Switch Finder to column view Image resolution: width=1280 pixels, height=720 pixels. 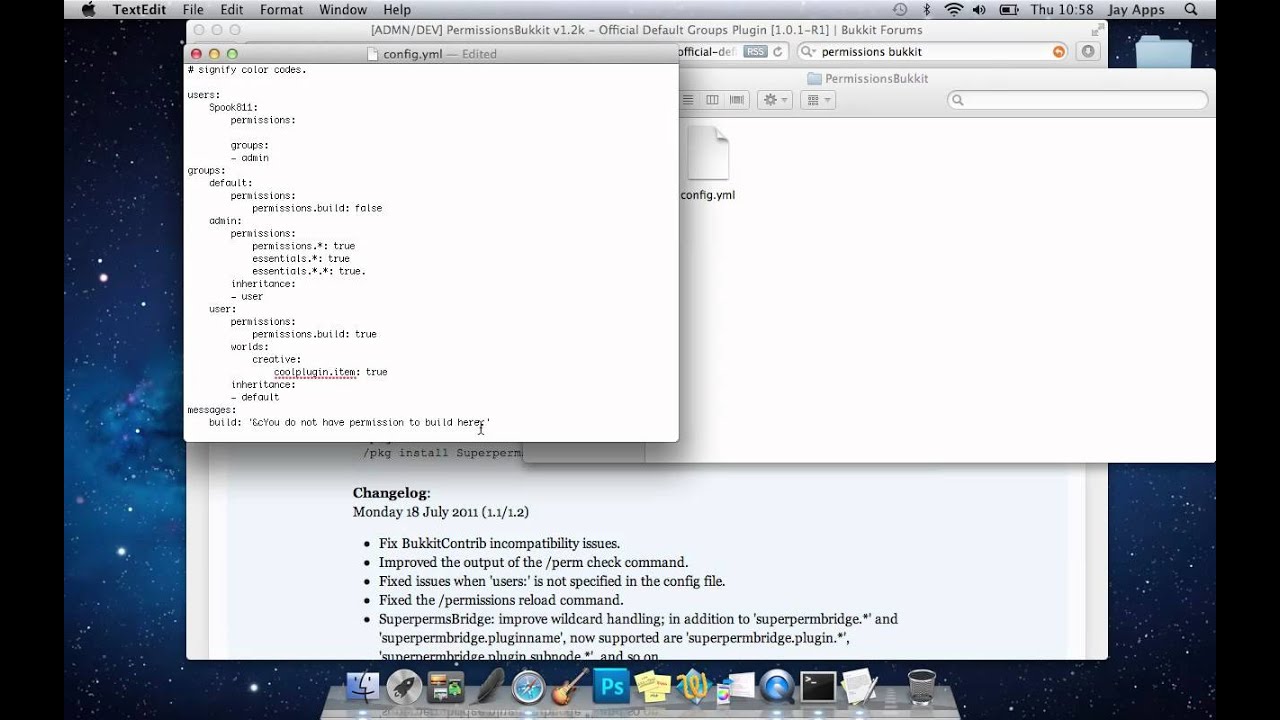point(712,100)
